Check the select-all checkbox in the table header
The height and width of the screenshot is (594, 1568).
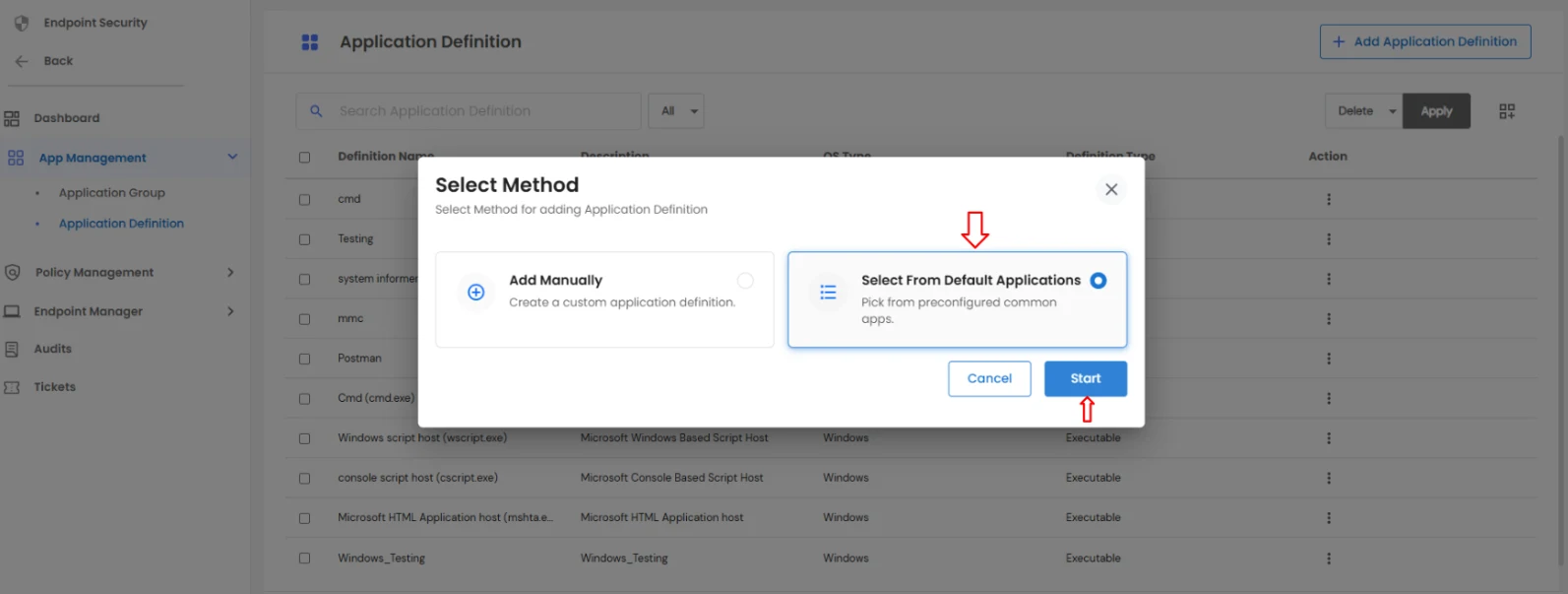(x=304, y=157)
